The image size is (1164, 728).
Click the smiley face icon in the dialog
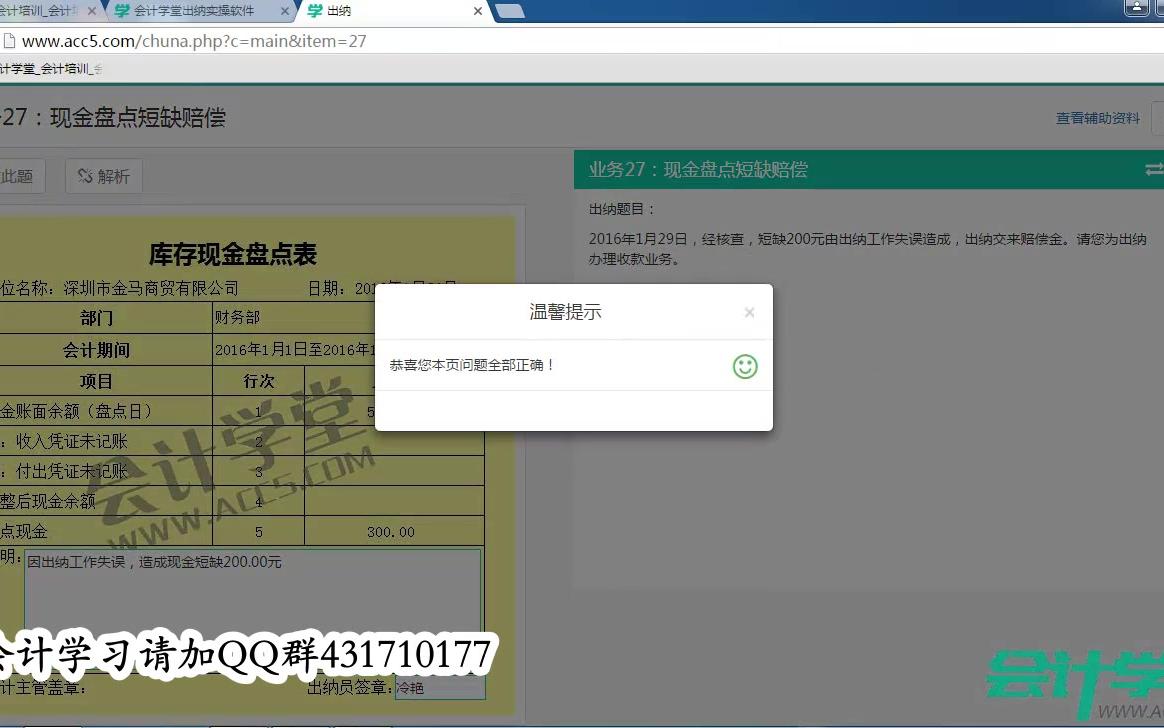[744, 367]
